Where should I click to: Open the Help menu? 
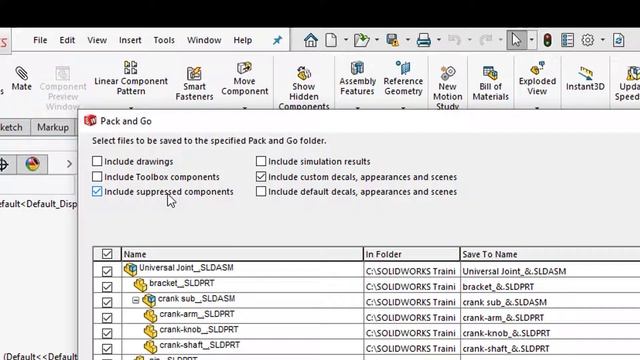click(x=242, y=40)
